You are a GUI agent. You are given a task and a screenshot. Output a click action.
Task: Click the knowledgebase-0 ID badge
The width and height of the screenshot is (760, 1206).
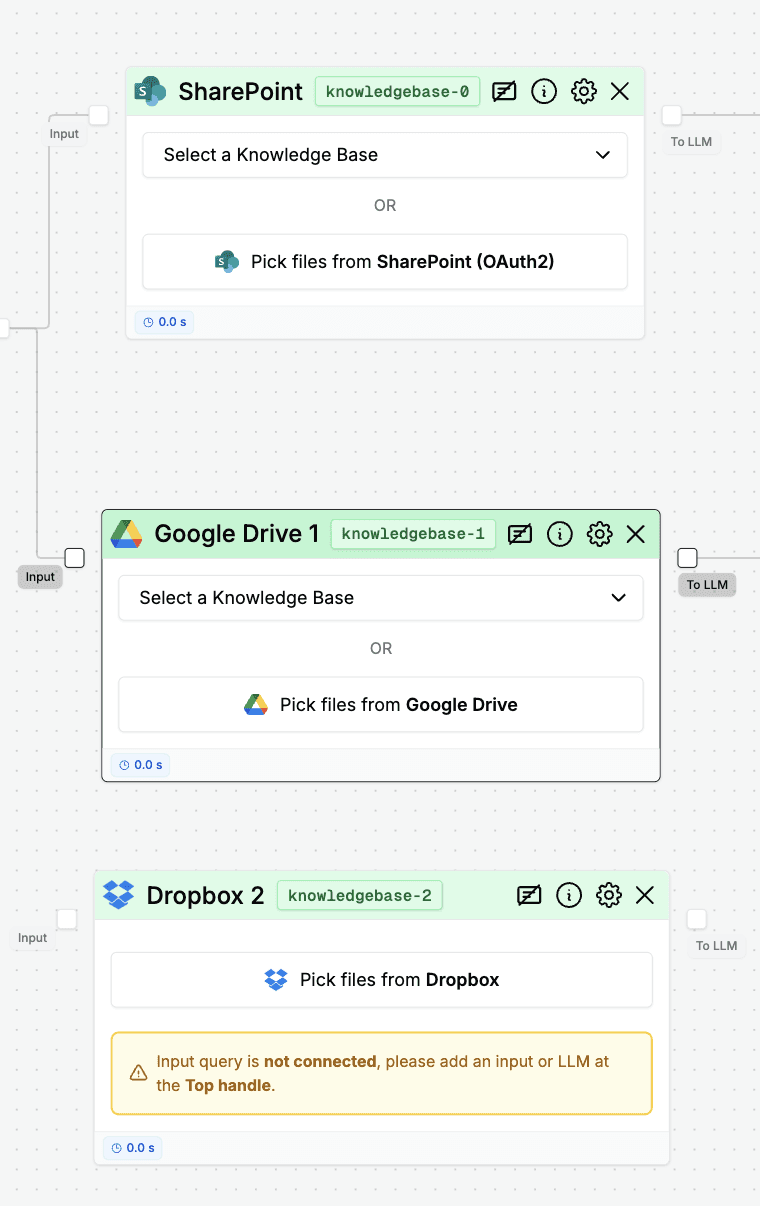[x=397, y=92]
